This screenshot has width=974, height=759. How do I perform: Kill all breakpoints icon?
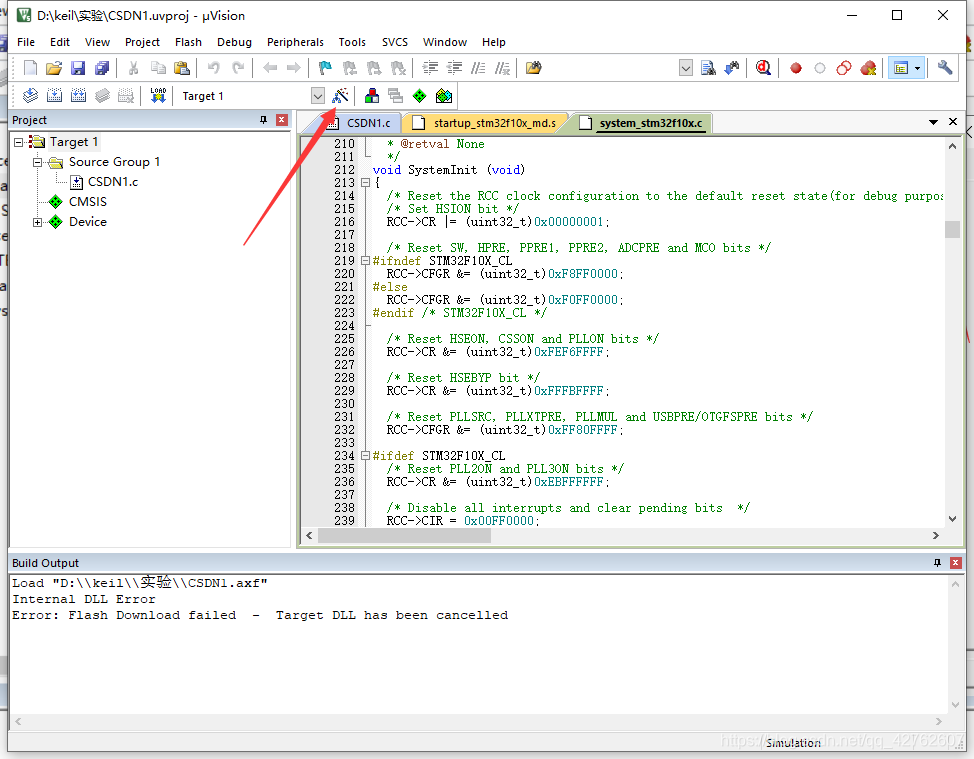tap(868, 68)
